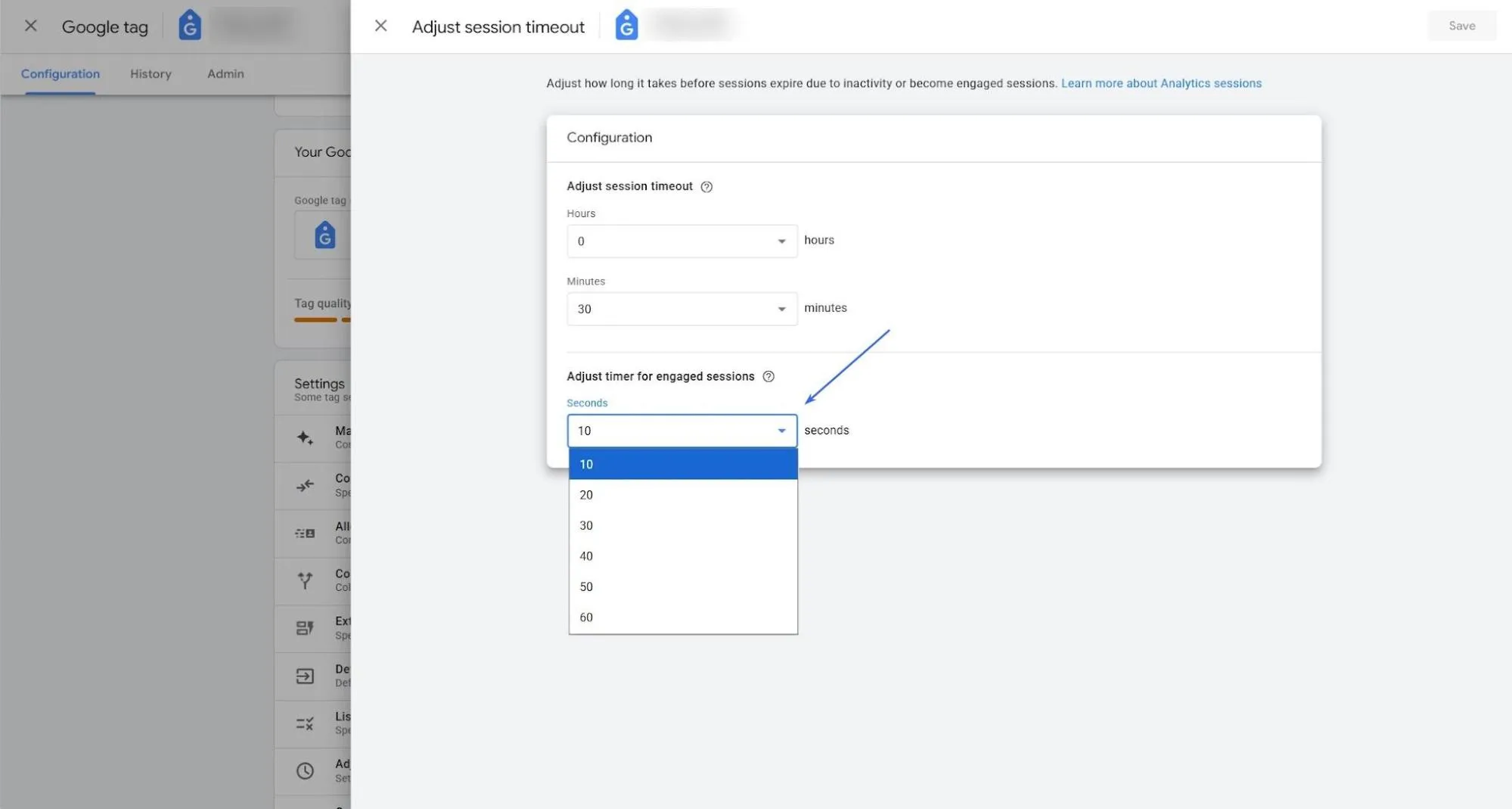Click the clock icon in Settings list

(305, 770)
